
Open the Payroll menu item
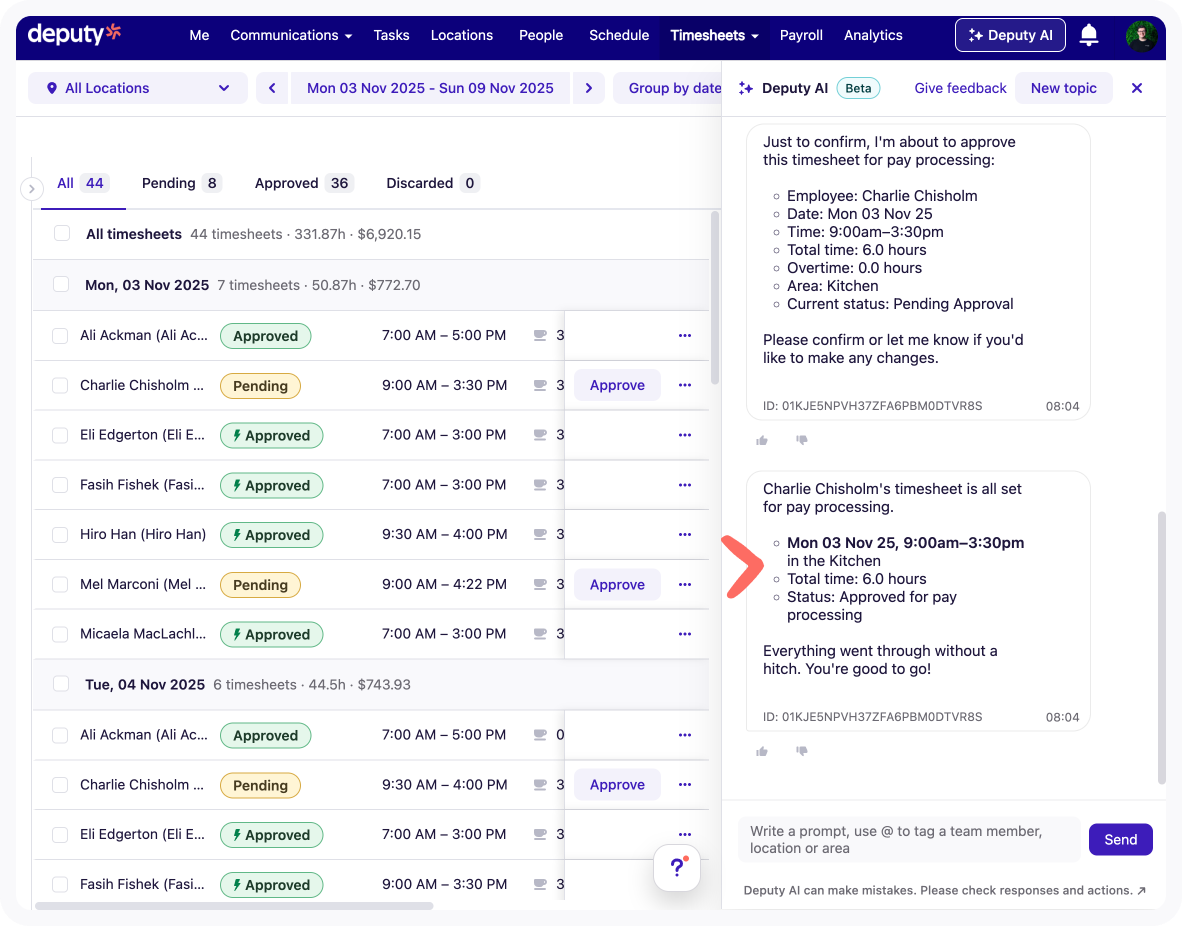click(801, 35)
